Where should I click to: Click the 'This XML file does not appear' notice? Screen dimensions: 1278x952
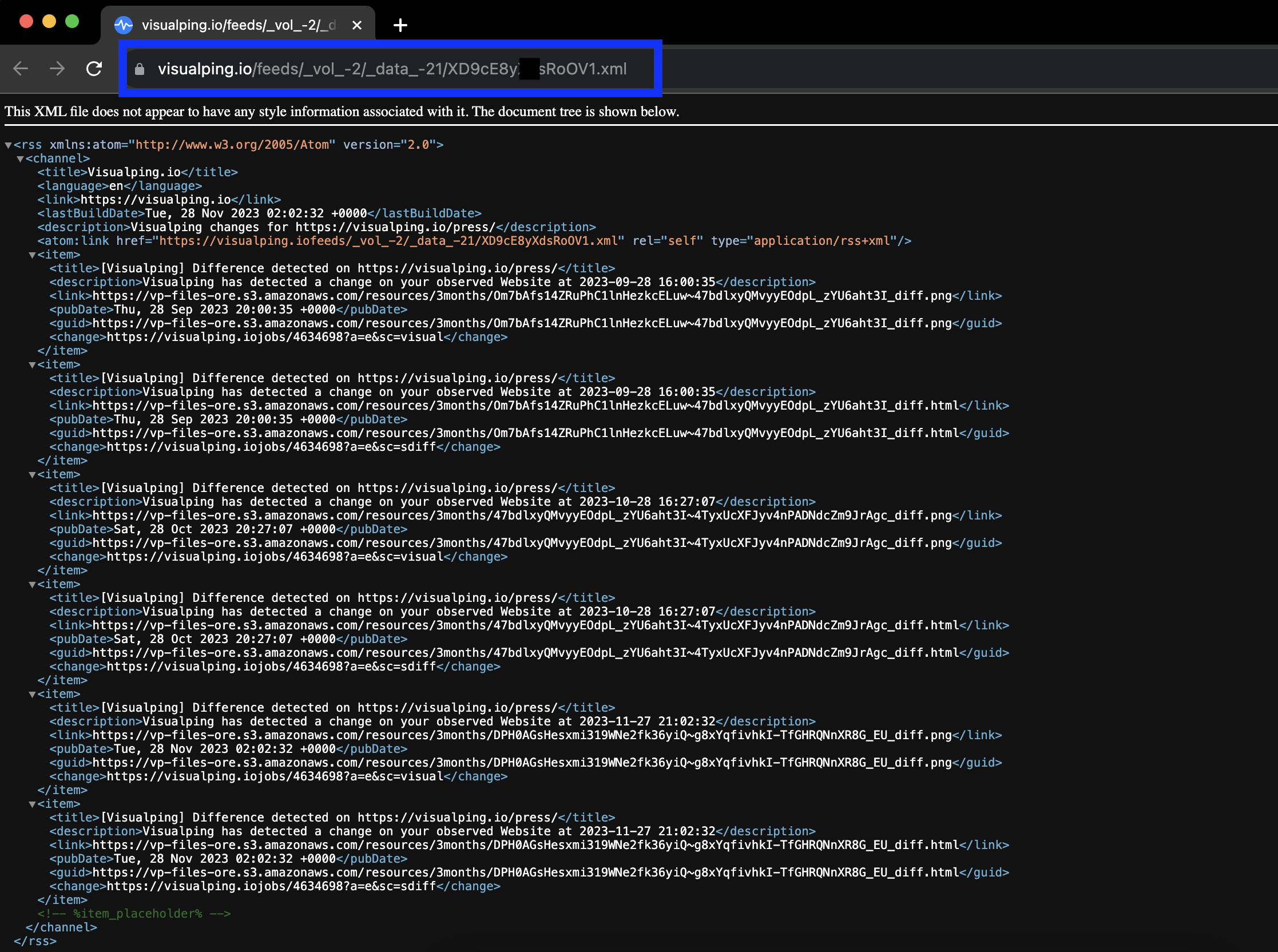pyautogui.click(x=342, y=111)
